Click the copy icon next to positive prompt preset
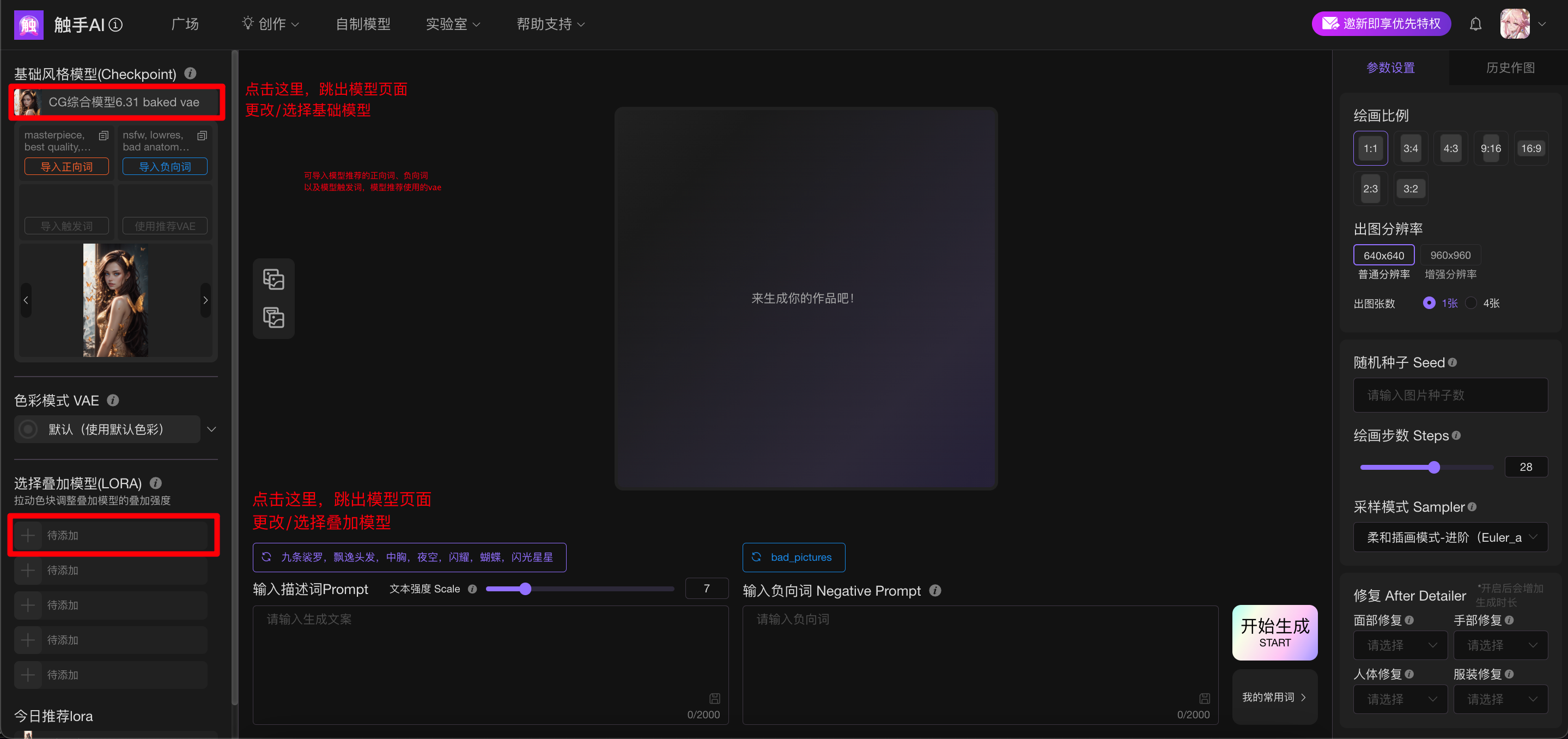Image resolution: width=1568 pixels, height=739 pixels. pos(103,136)
